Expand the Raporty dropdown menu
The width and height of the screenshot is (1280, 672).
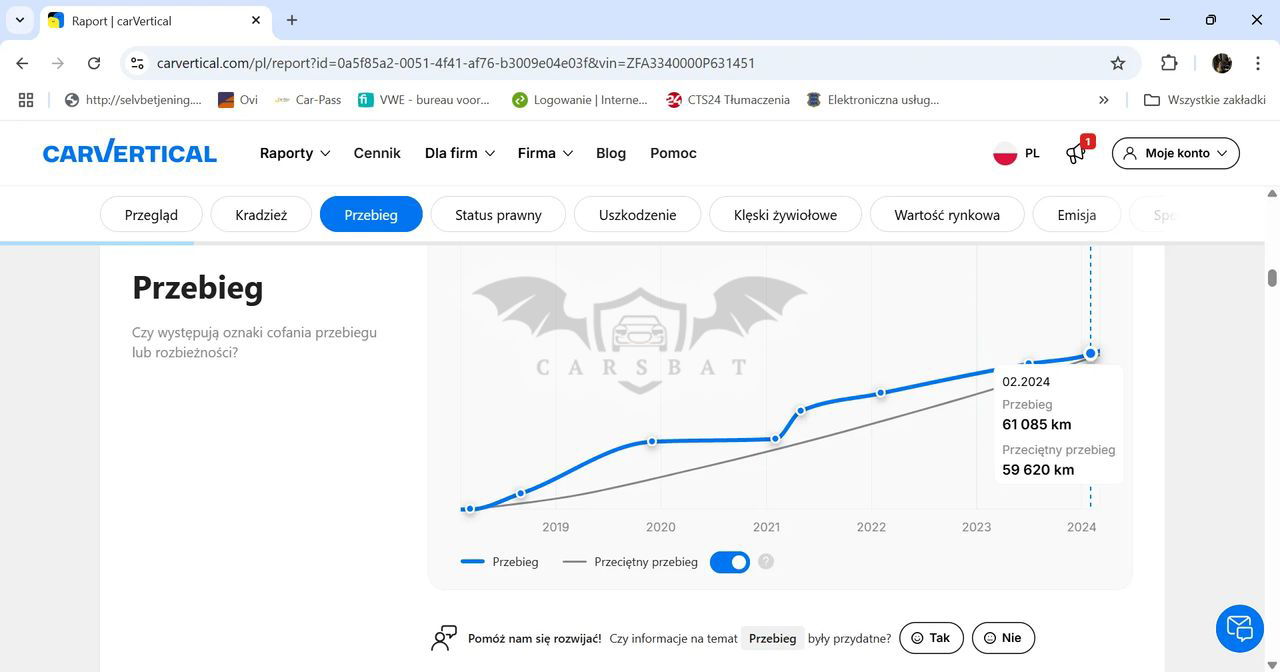click(x=294, y=153)
